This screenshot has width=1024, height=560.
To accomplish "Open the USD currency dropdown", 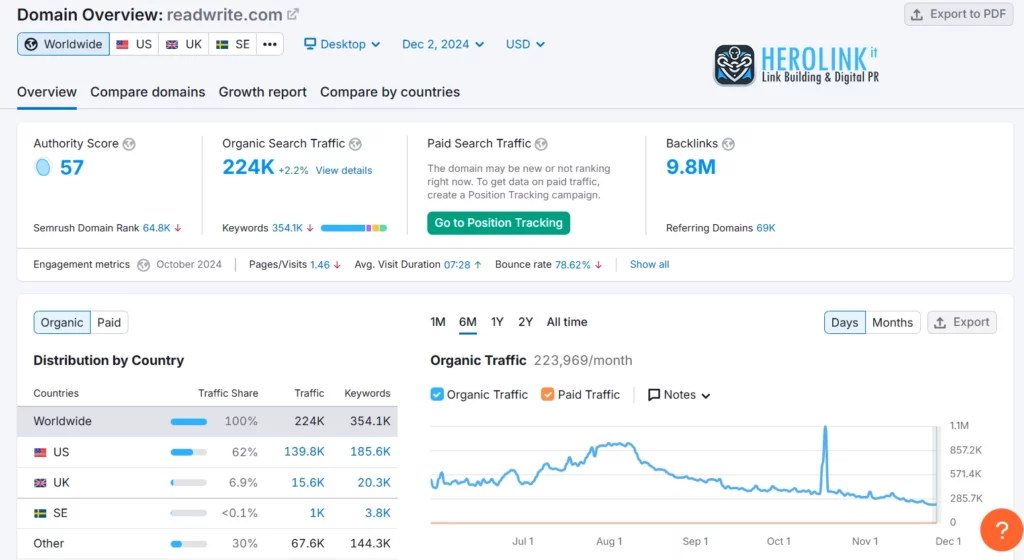I will (x=525, y=44).
